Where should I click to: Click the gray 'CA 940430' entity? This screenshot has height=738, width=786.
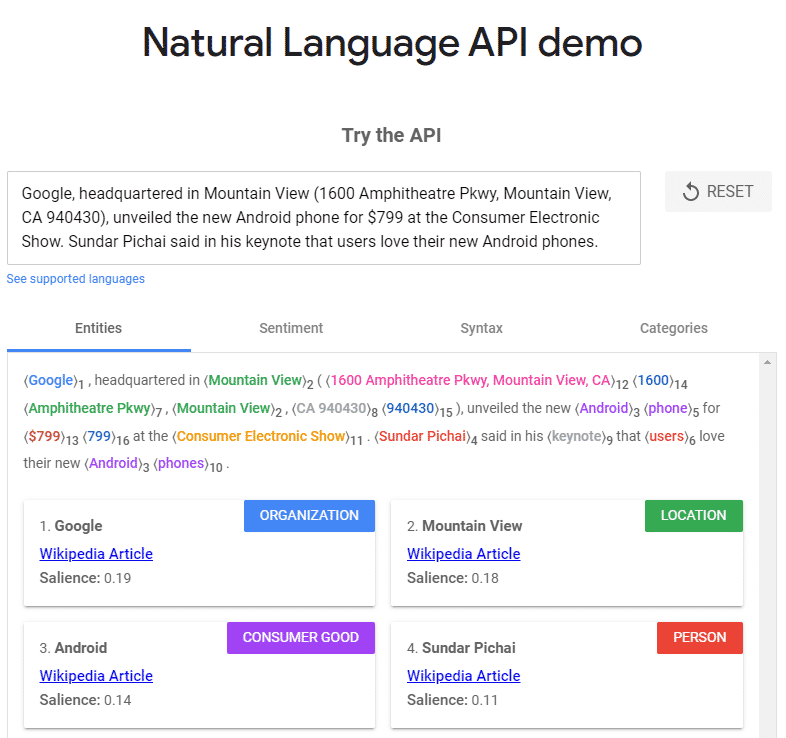[x=331, y=409]
